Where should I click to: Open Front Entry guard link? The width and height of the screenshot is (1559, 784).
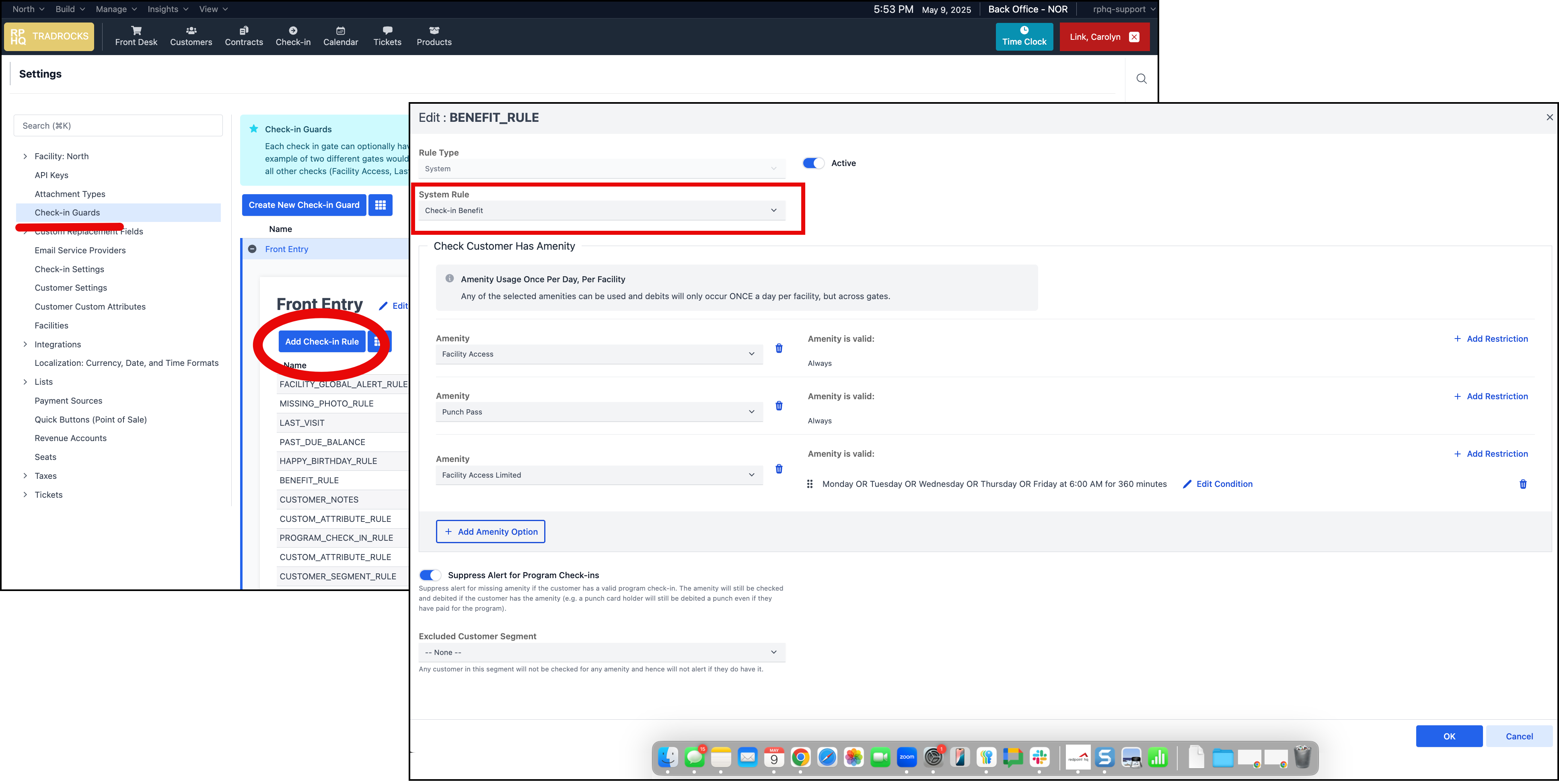click(286, 249)
